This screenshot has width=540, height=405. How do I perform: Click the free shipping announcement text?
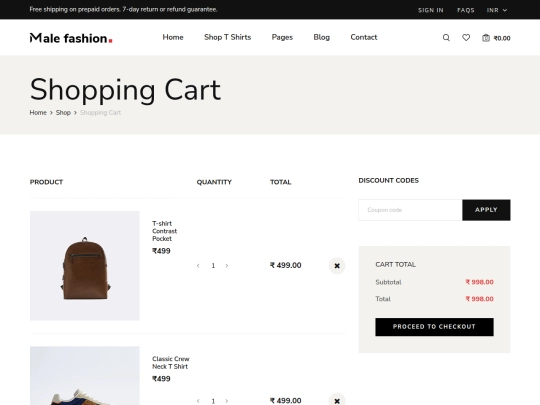click(123, 10)
